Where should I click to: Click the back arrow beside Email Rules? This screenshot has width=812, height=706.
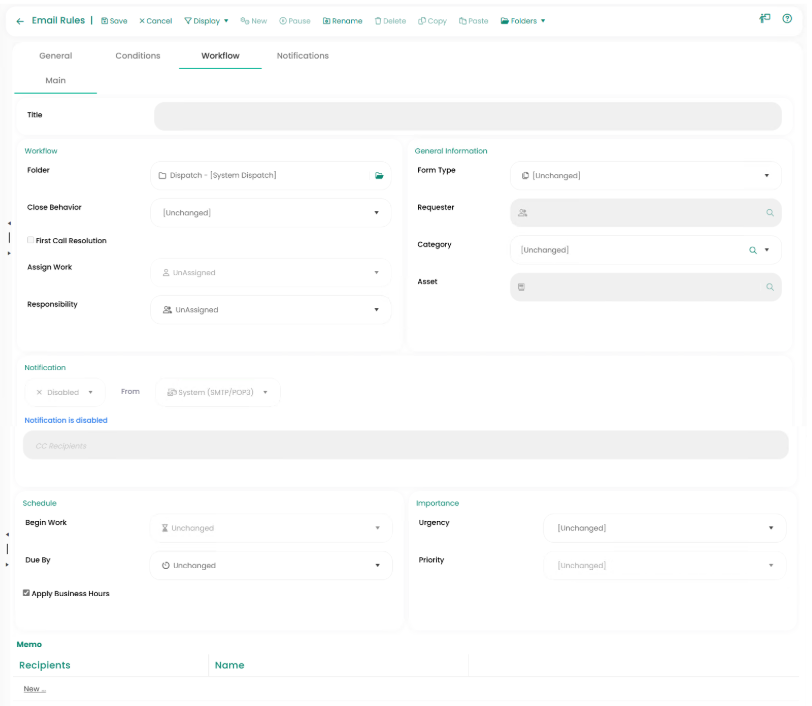[20, 21]
